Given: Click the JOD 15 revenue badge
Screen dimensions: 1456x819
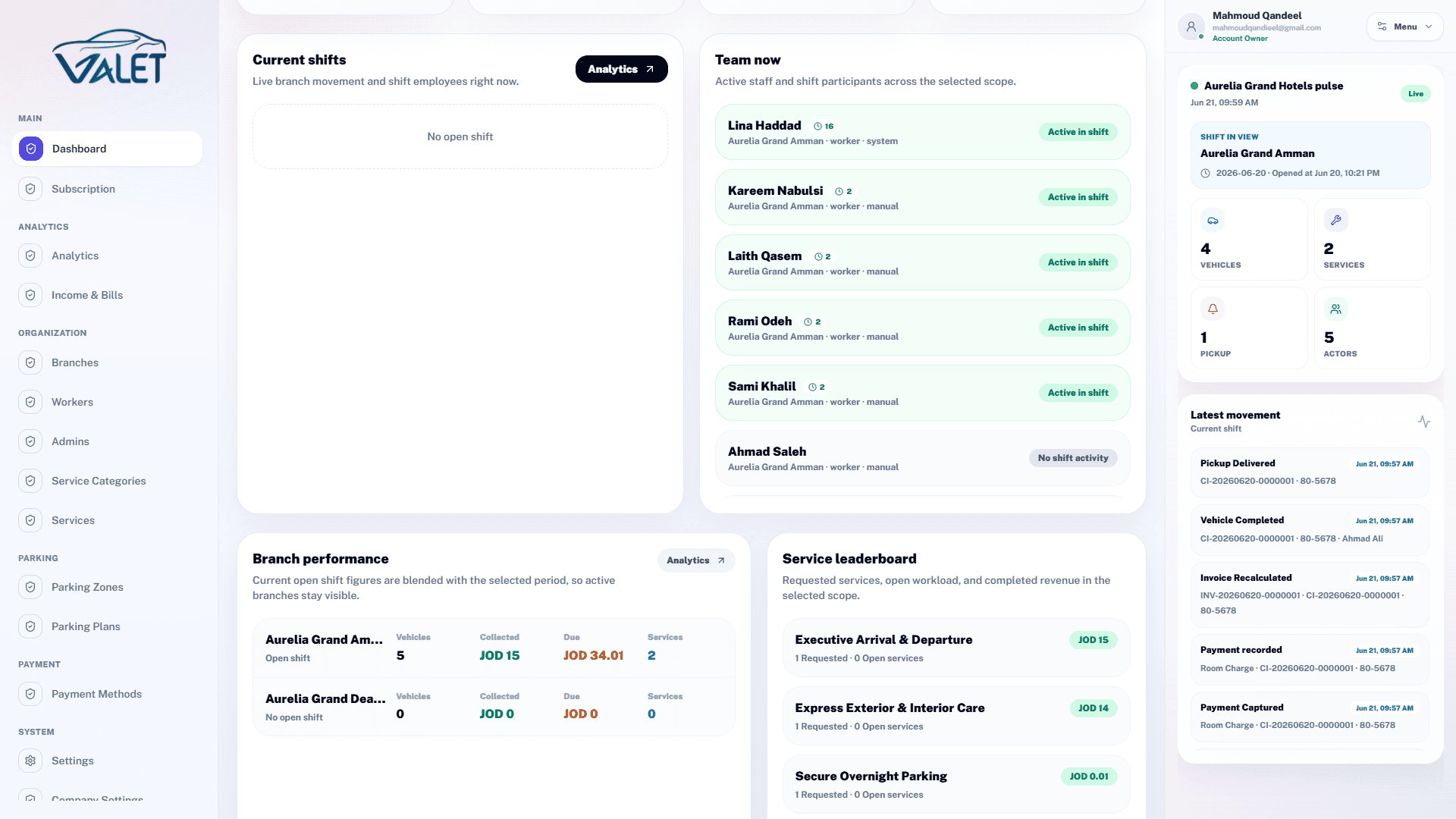Looking at the screenshot, I should click(1093, 640).
